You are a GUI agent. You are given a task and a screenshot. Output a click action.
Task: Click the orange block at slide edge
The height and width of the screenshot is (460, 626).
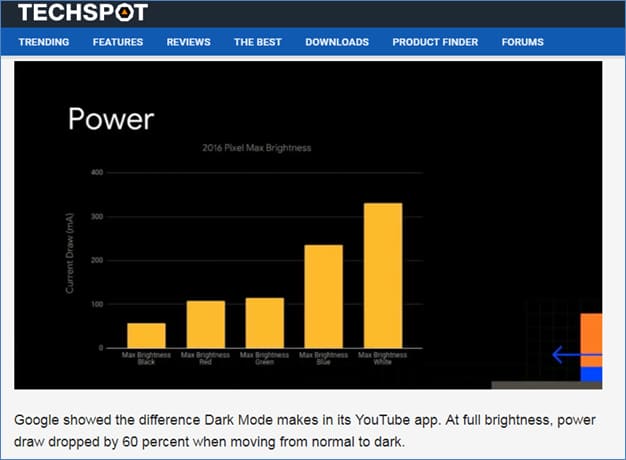coord(591,340)
